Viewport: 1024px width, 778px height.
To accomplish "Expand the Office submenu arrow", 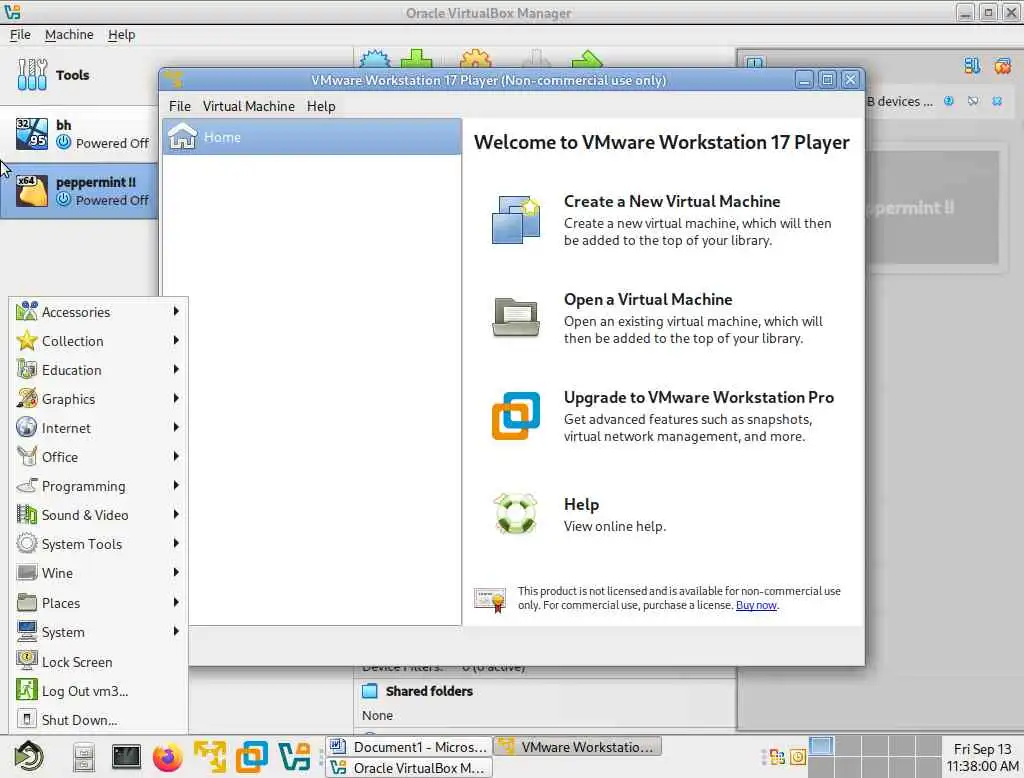I will click(176, 456).
